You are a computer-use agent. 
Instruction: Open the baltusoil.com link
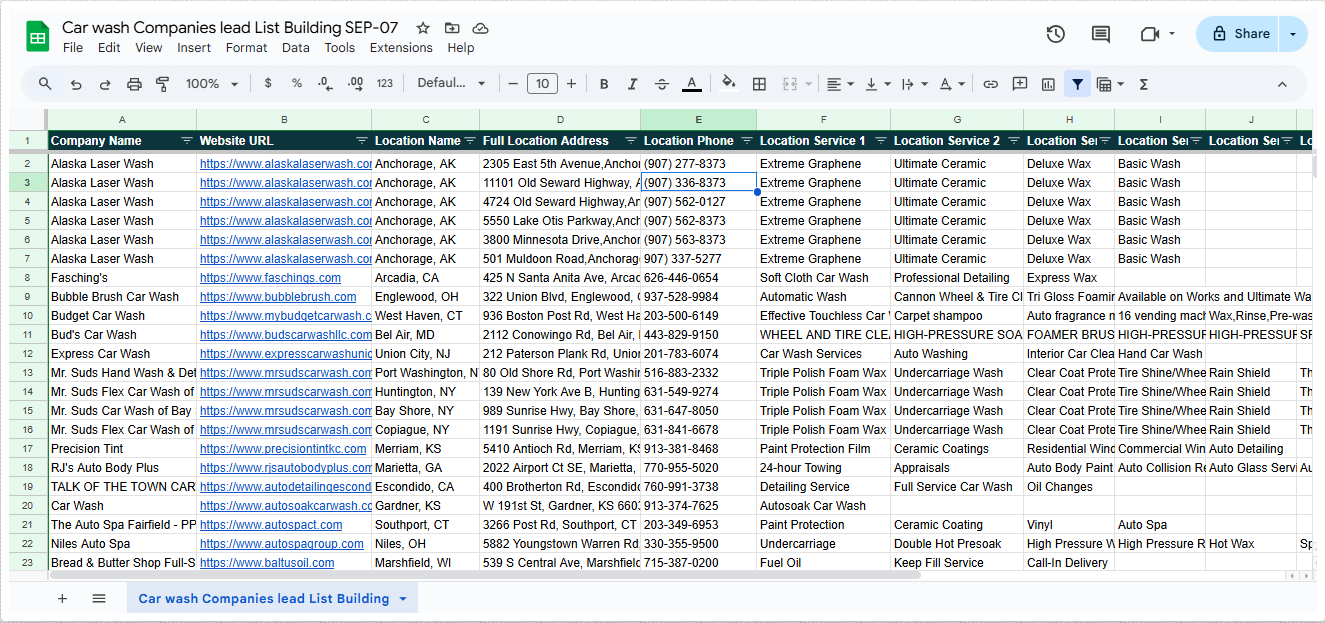click(x=267, y=563)
